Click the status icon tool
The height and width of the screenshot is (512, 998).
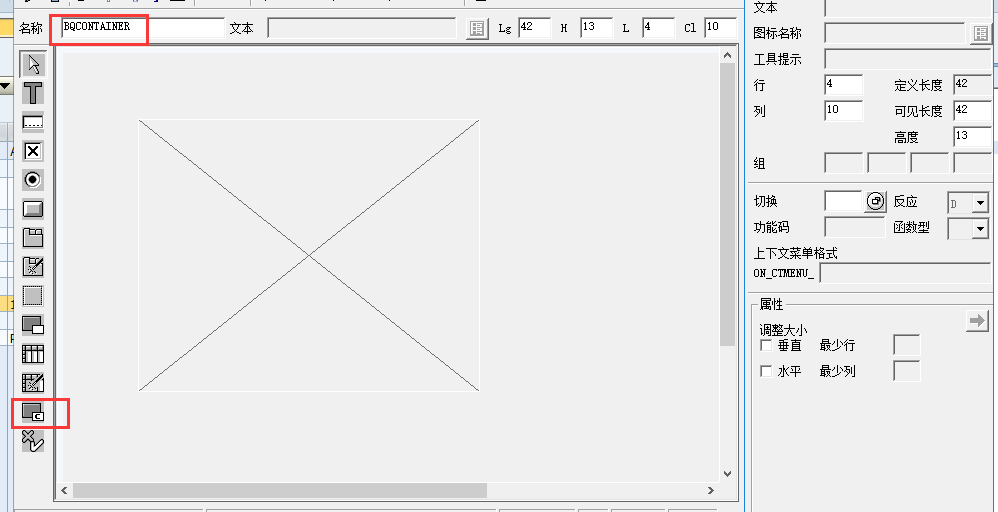tap(33, 440)
